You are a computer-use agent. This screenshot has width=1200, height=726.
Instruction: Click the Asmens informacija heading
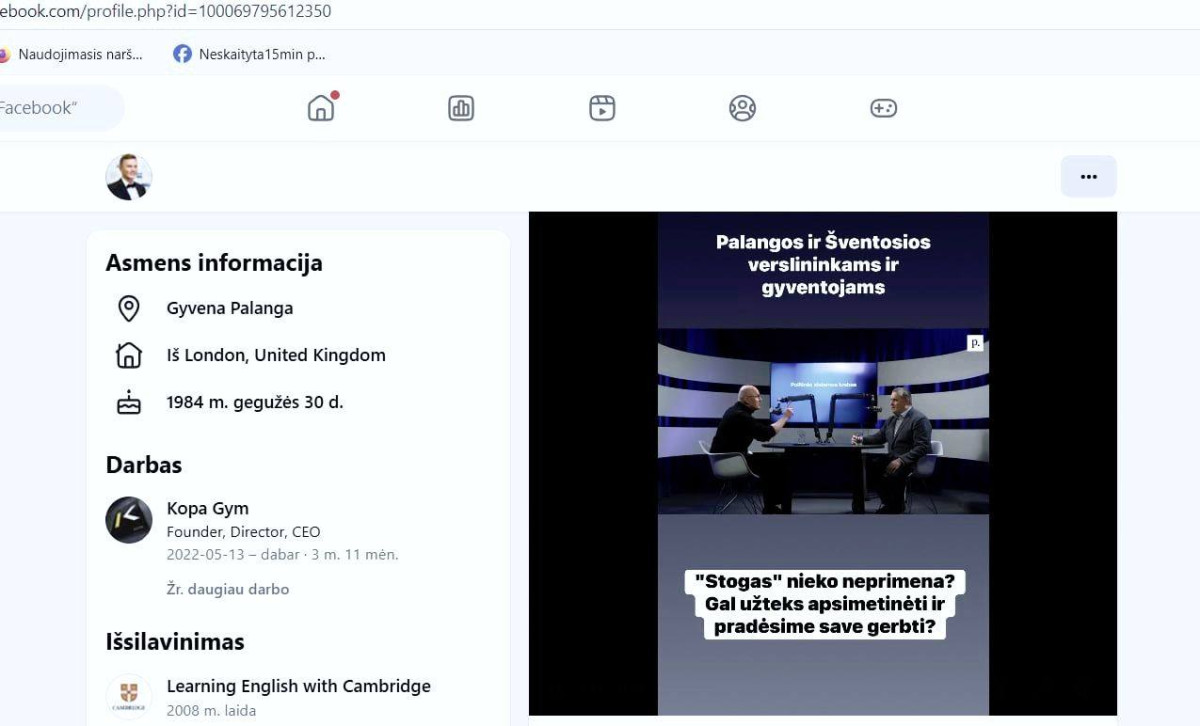pos(214,263)
